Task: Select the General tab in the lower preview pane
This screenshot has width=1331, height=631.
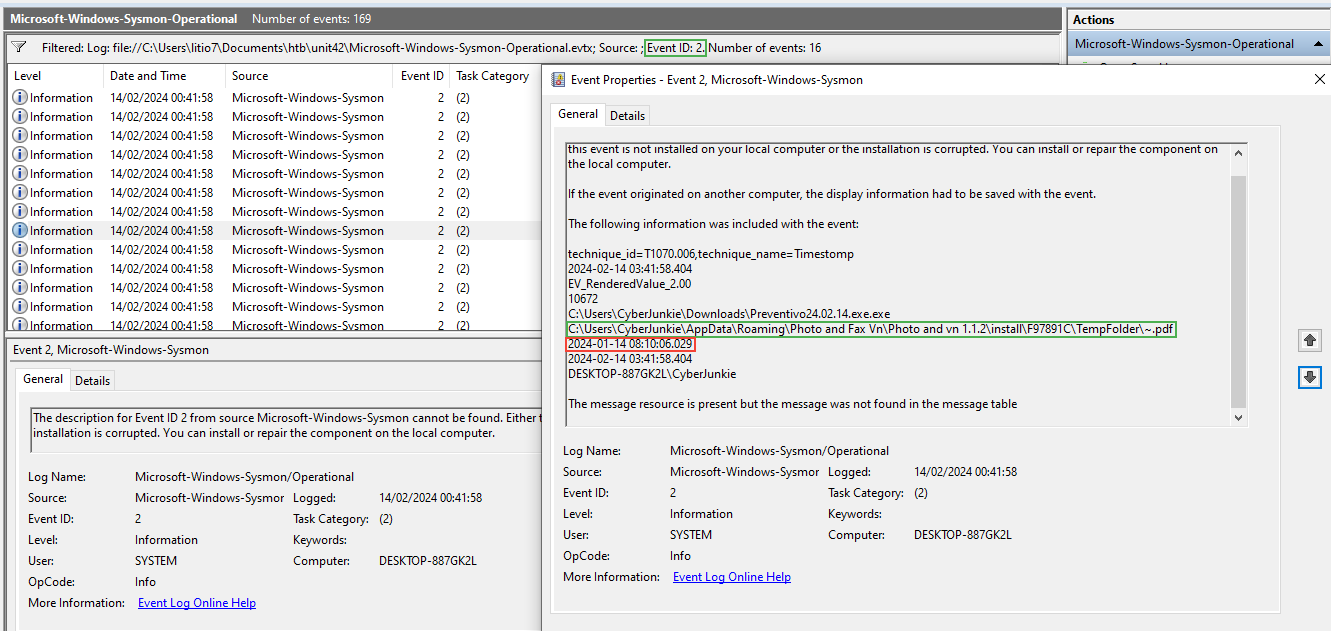Action: tap(43, 379)
